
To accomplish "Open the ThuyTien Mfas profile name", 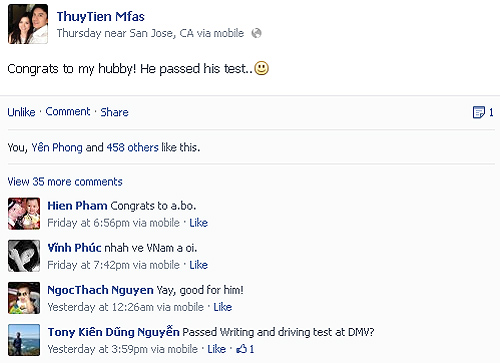I will pos(100,16).
